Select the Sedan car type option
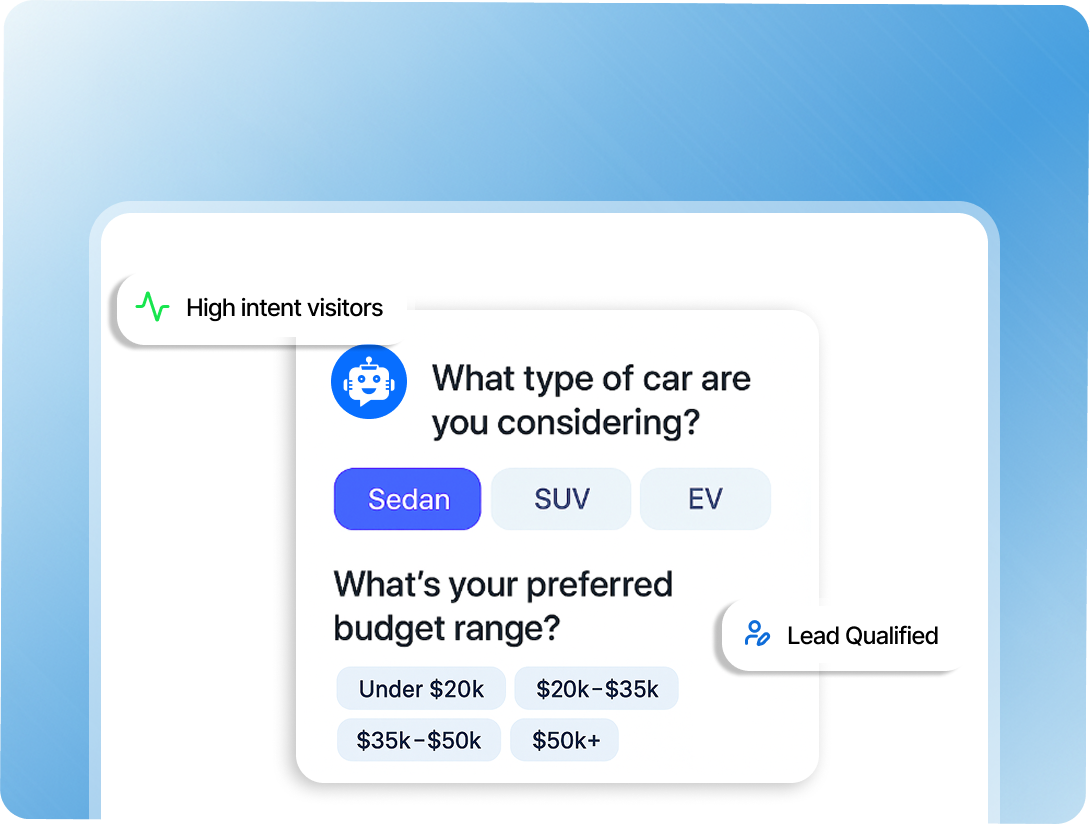Image resolution: width=1090 pixels, height=825 pixels. point(408,499)
